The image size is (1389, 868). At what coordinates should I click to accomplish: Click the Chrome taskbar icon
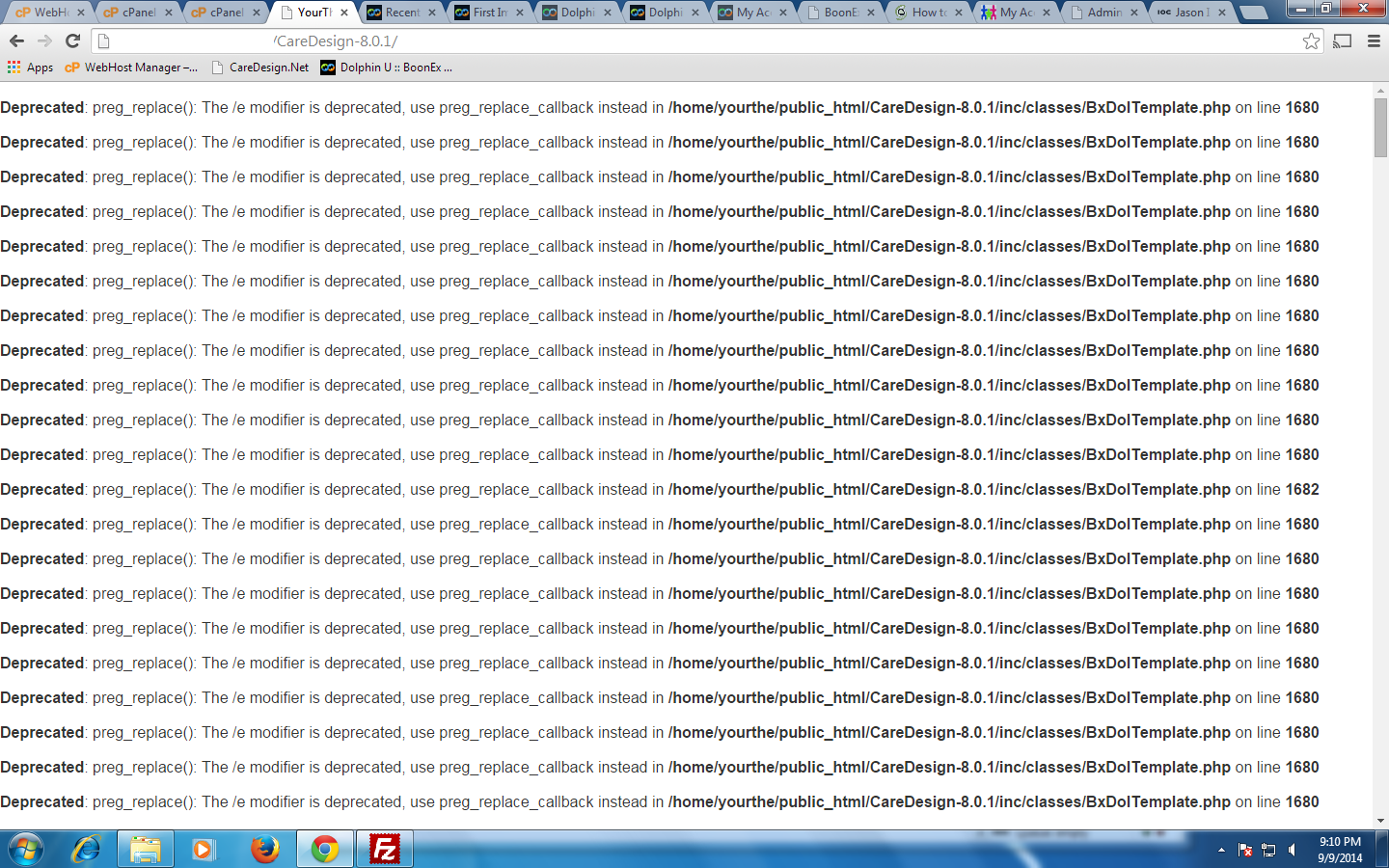[x=325, y=849]
